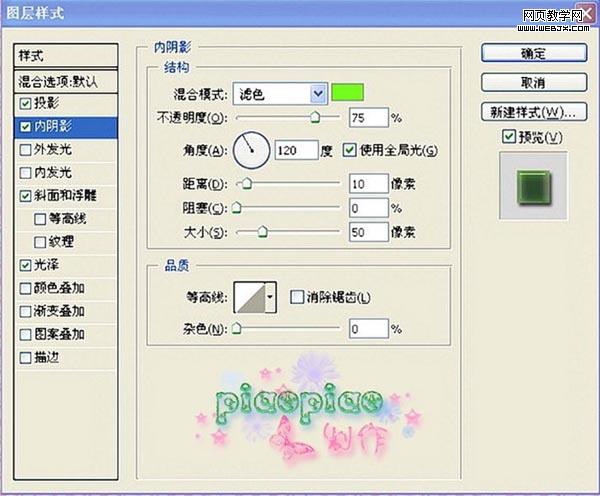This screenshot has height=496, width=600.
Task: Click the 等高线 contour curve thumbnail
Action: pos(250,297)
